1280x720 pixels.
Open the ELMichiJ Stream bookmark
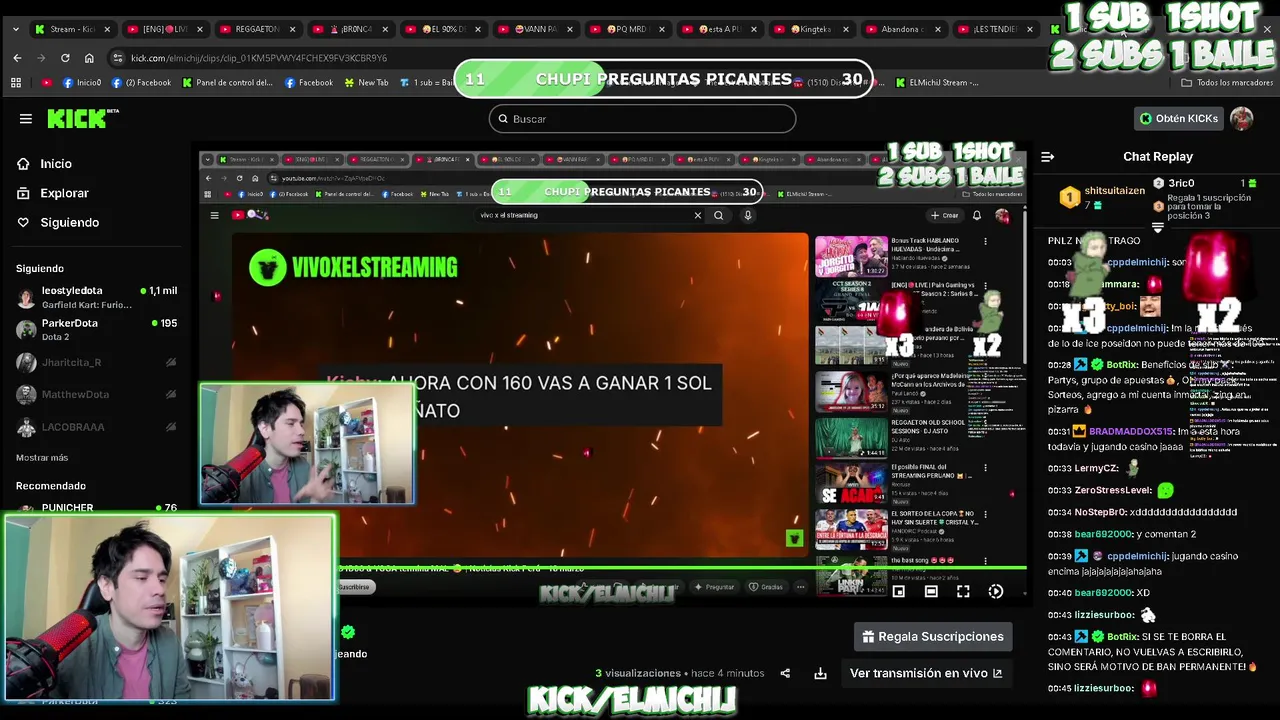click(x=937, y=83)
